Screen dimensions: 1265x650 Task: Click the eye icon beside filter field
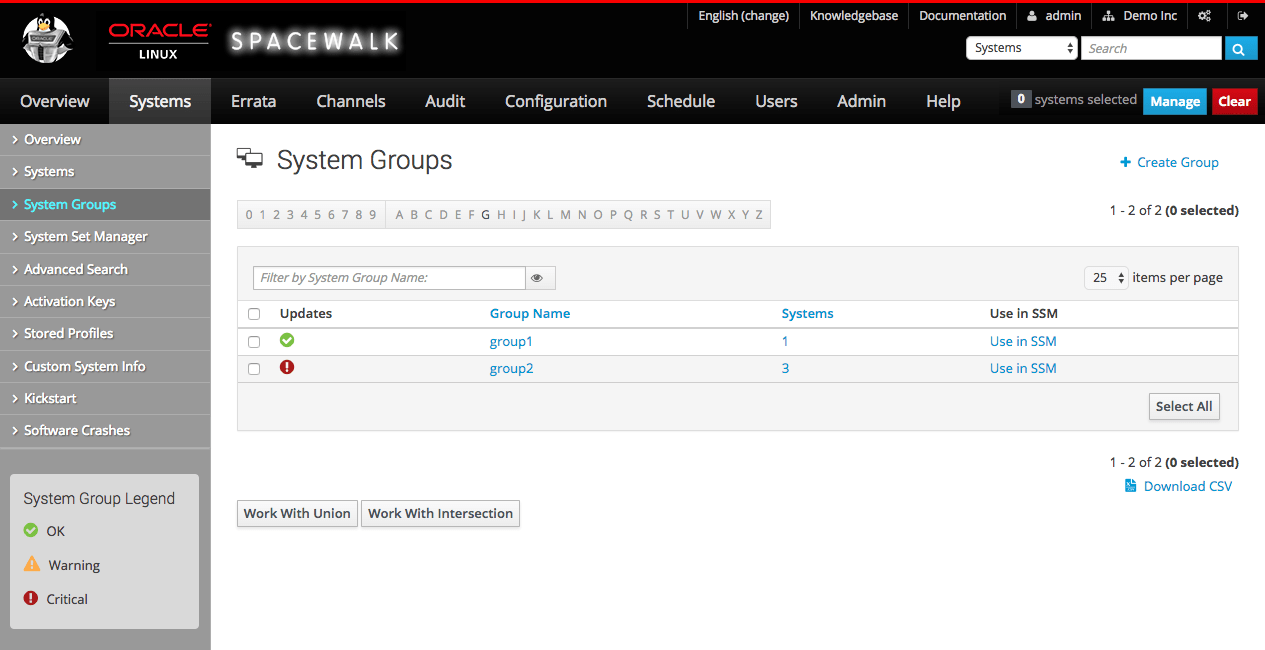540,278
